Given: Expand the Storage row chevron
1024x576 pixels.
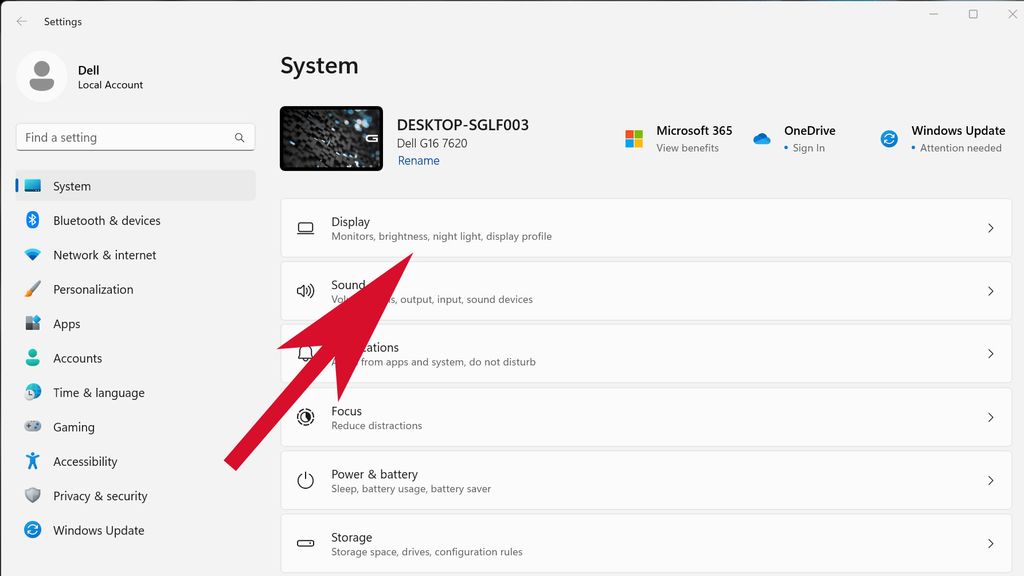Looking at the screenshot, I should (x=991, y=543).
